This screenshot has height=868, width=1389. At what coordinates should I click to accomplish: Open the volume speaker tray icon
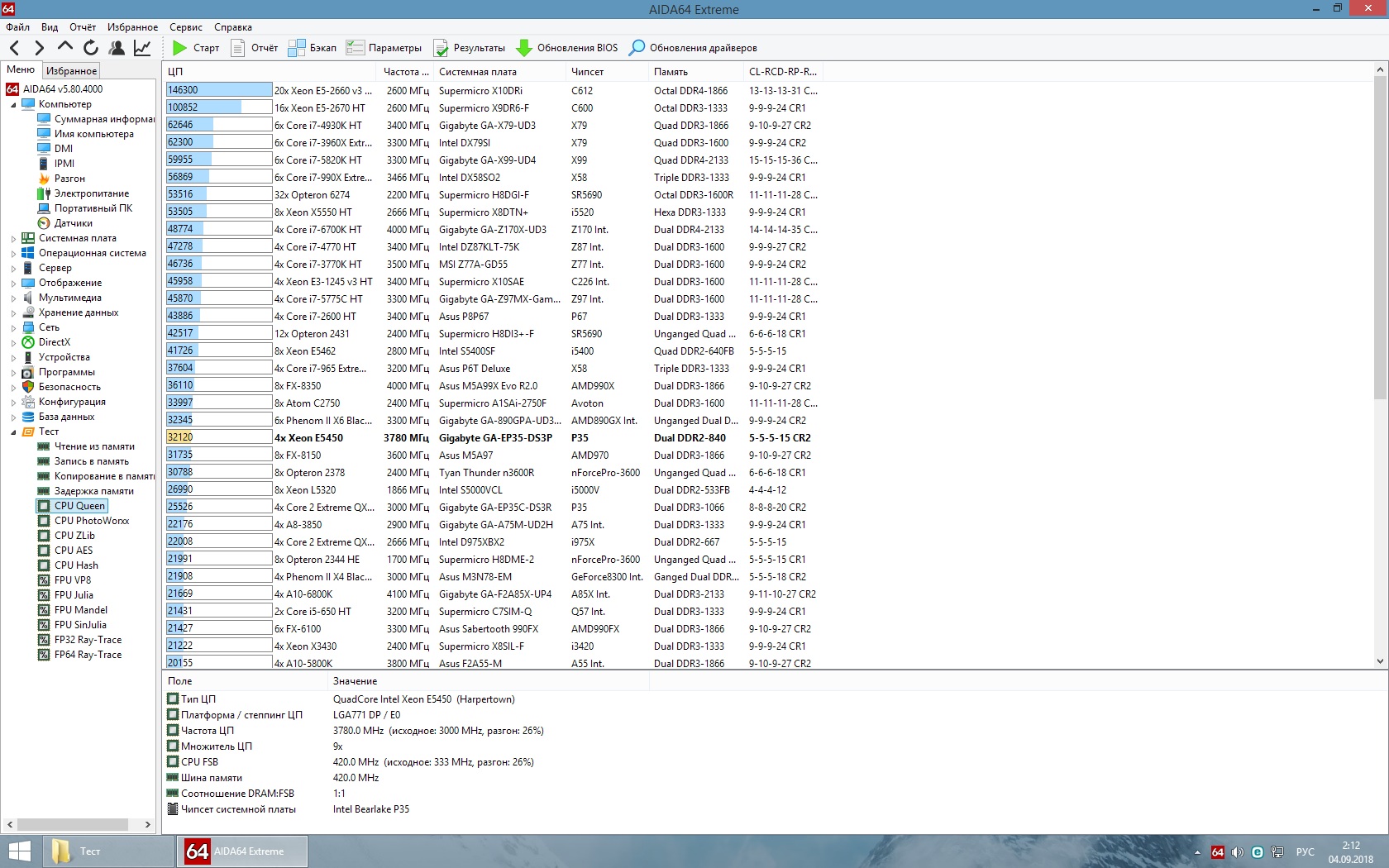[x=1238, y=852]
